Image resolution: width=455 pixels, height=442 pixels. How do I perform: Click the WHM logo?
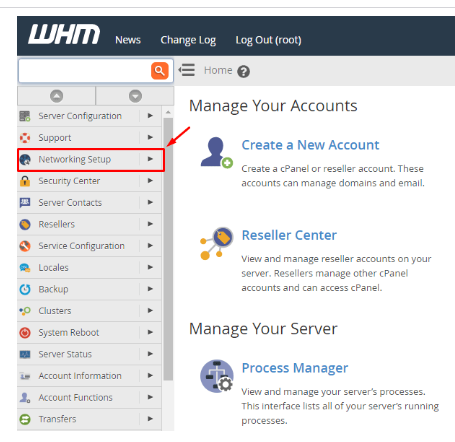[x=64, y=34]
